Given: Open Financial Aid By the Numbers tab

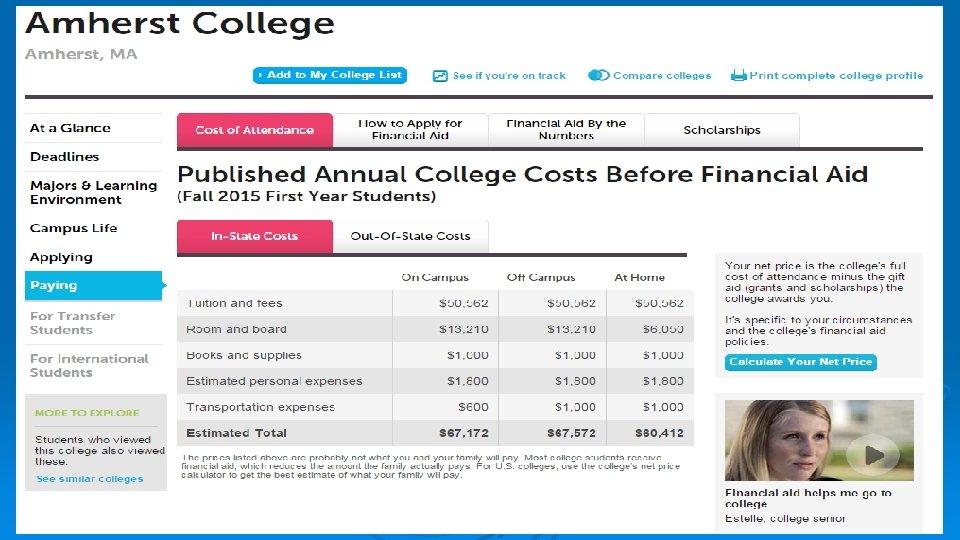Looking at the screenshot, I should tap(566, 130).
